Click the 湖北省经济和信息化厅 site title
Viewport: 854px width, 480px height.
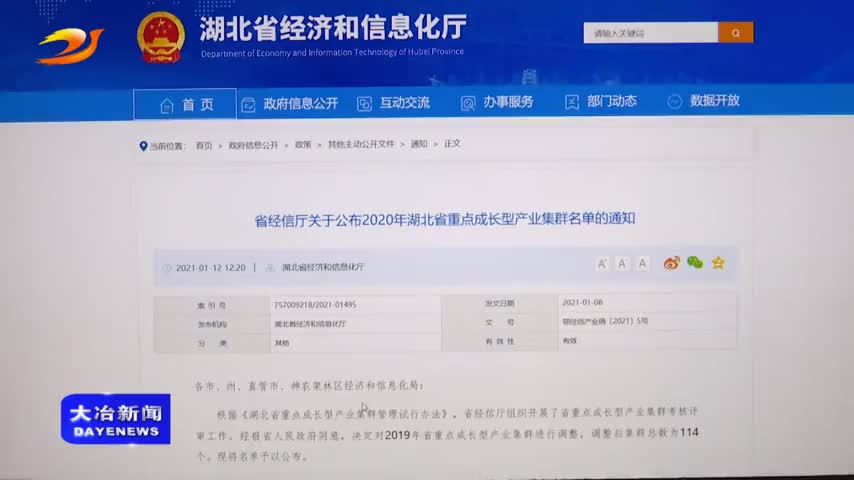[x=332, y=28]
